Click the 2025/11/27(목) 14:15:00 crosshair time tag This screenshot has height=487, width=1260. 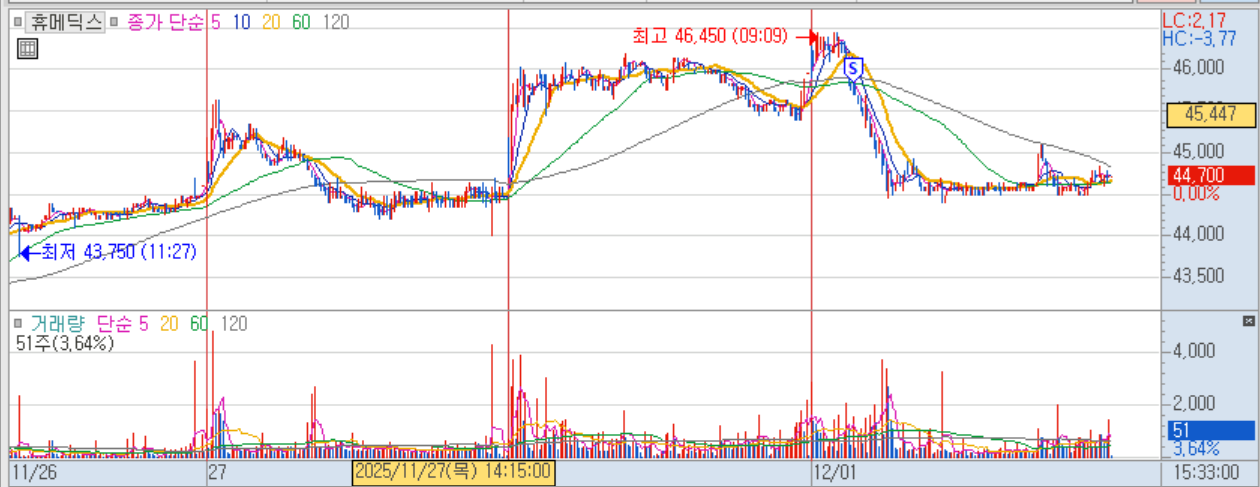(453, 472)
